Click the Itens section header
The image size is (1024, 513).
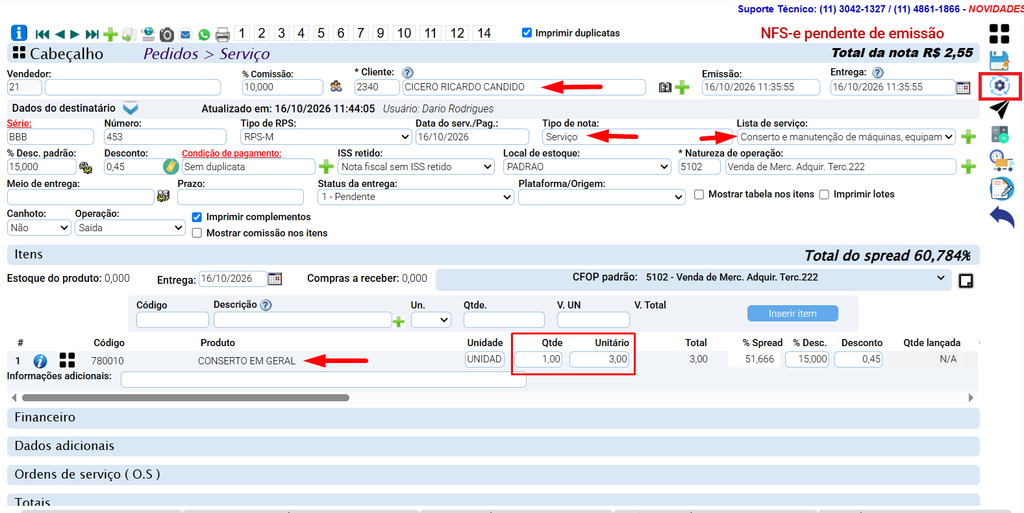pyautogui.click(x=493, y=255)
